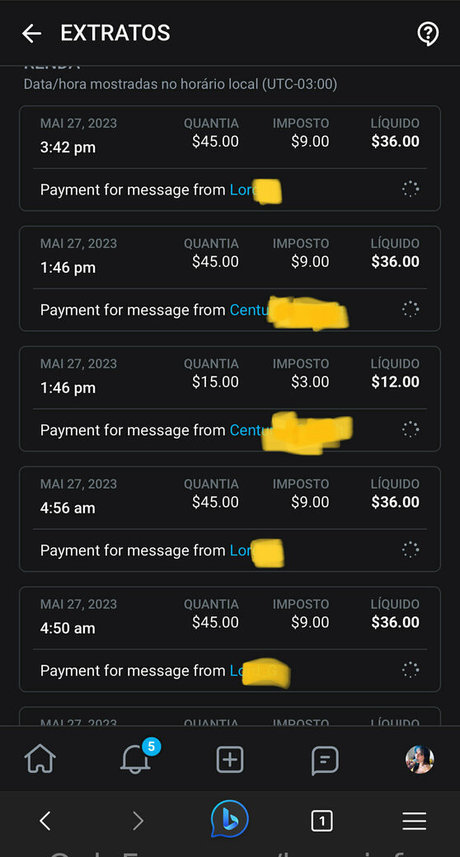This screenshot has height=857, width=460.
Task: Tap the browser back chevron
Action: [x=45, y=821]
